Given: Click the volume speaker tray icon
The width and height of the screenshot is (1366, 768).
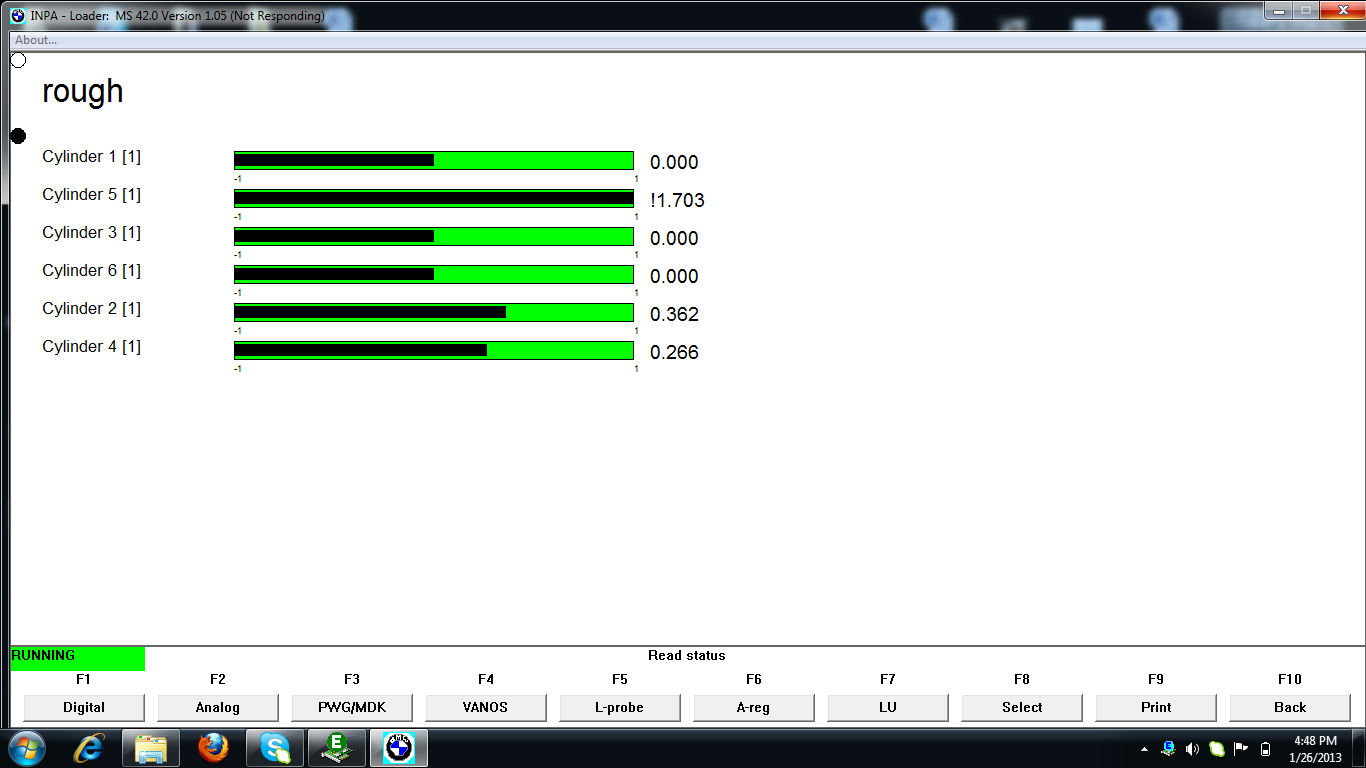Looking at the screenshot, I should pos(1192,749).
